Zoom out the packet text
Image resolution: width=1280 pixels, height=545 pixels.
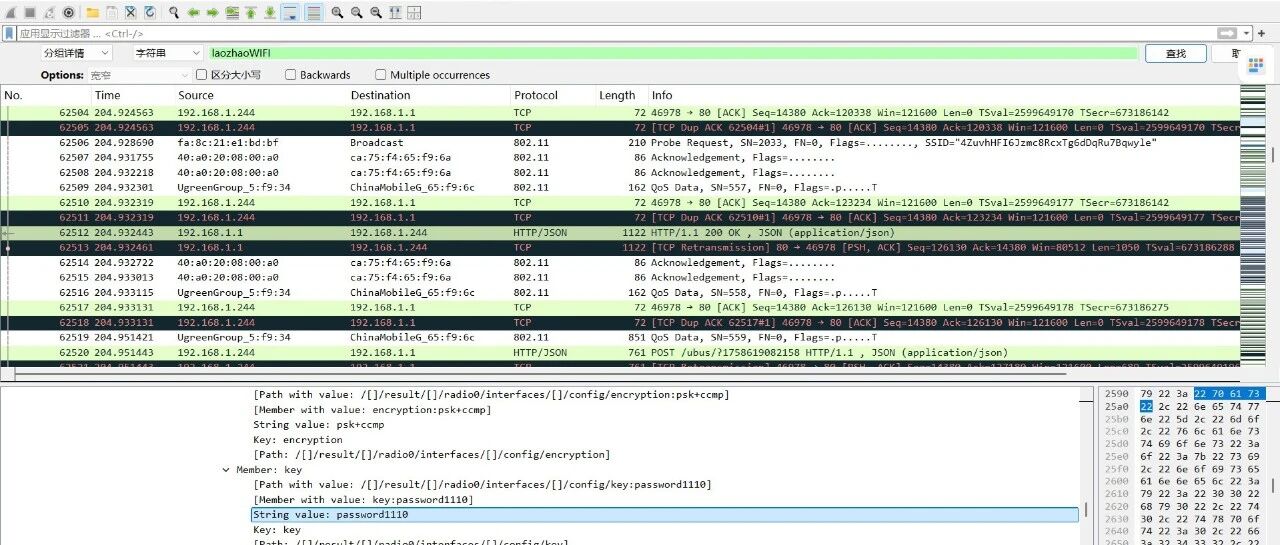[356, 13]
